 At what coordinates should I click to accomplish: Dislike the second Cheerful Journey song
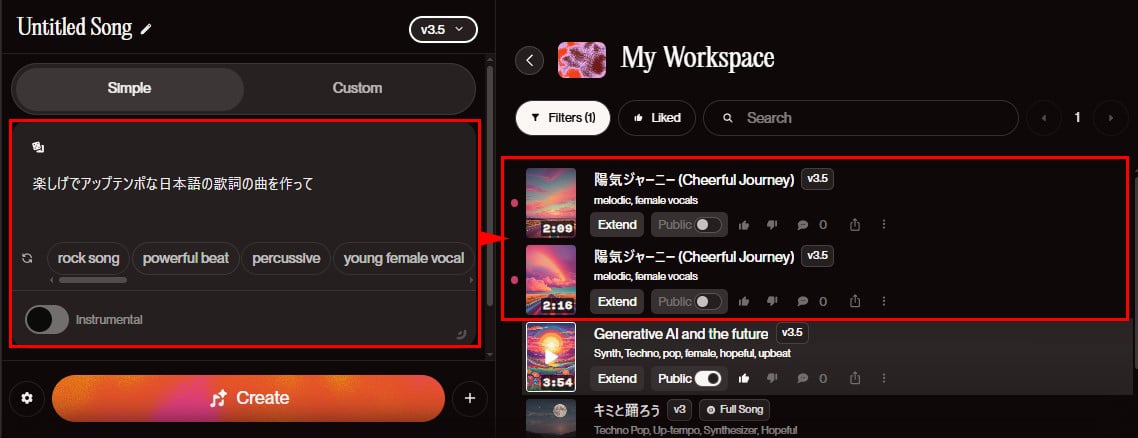772,301
